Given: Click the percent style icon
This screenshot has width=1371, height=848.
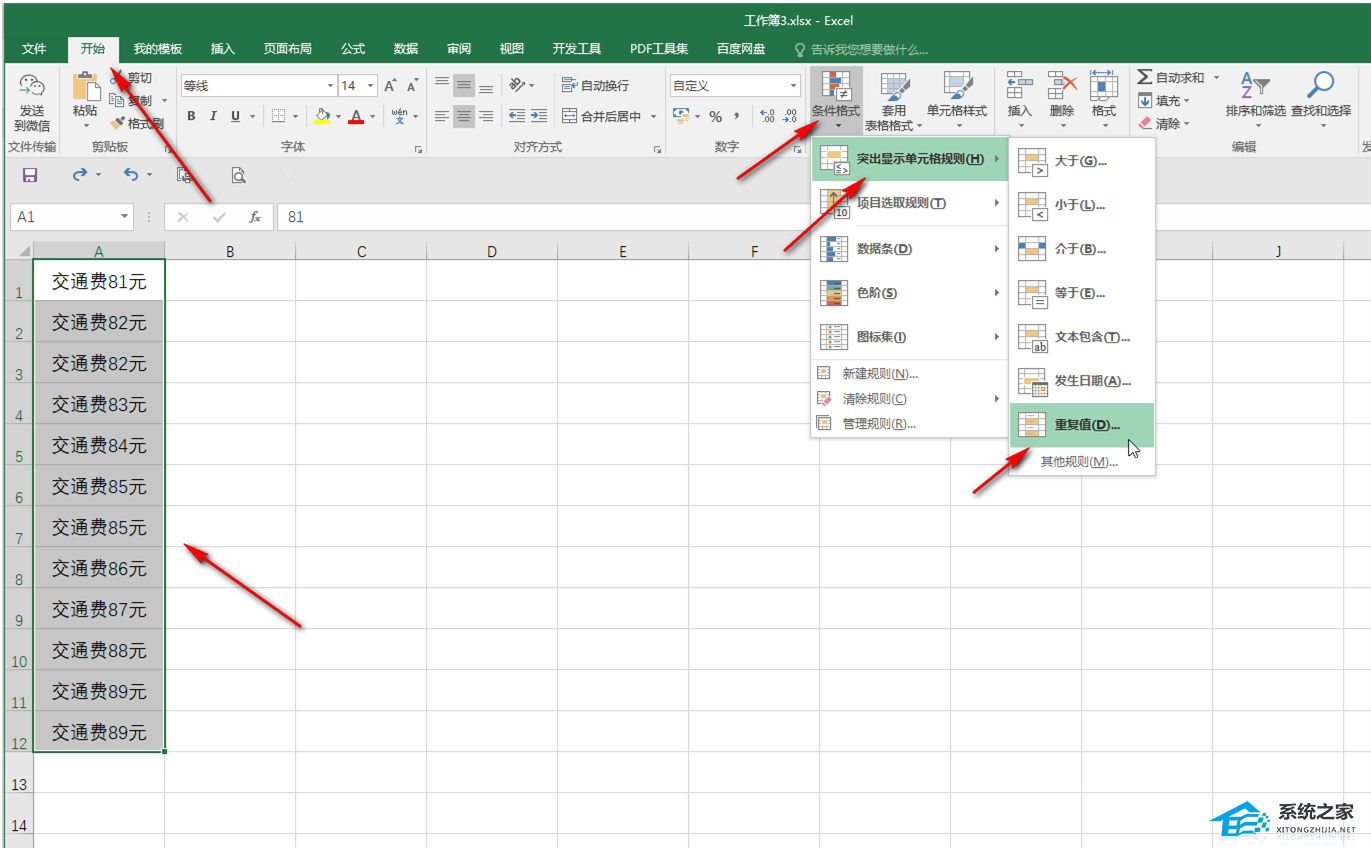Looking at the screenshot, I should [x=715, y=116].
